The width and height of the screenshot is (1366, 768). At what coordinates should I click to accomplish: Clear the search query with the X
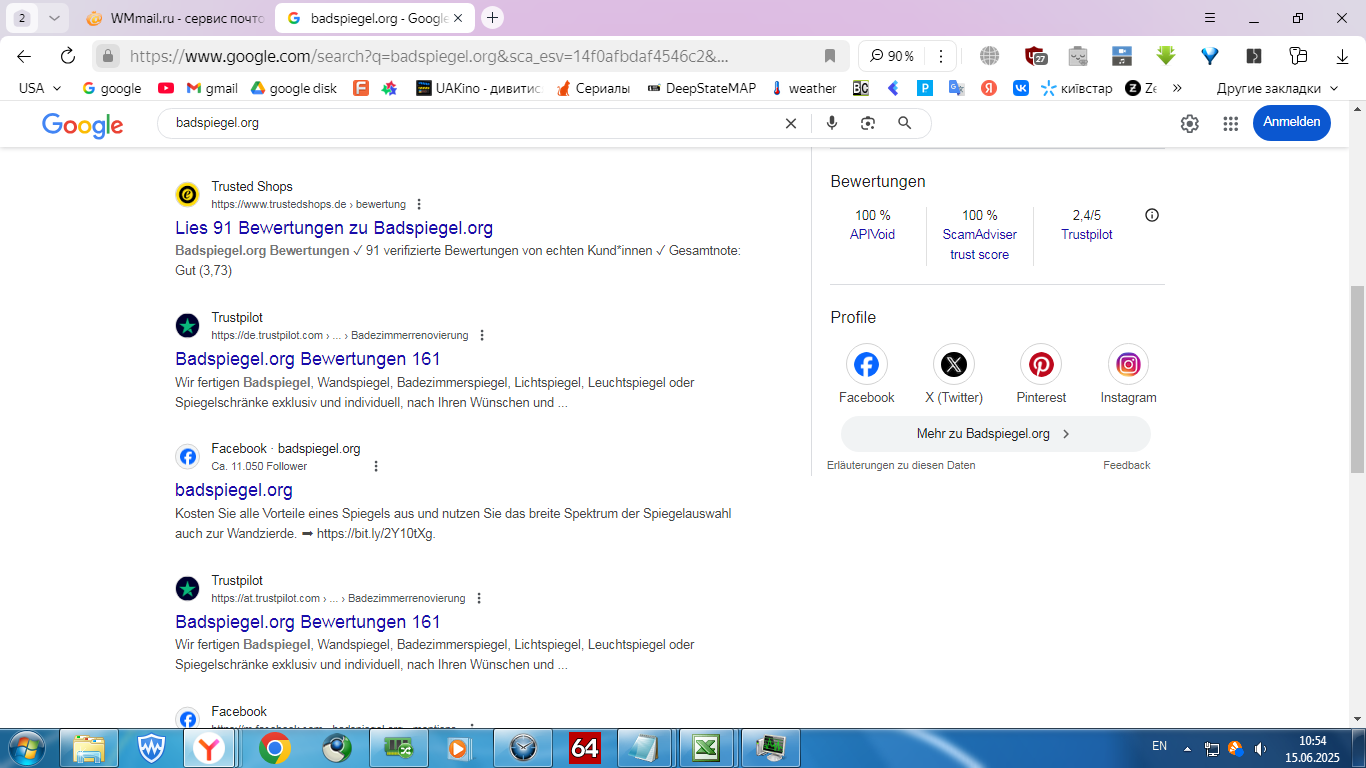(x=790, y=123)
